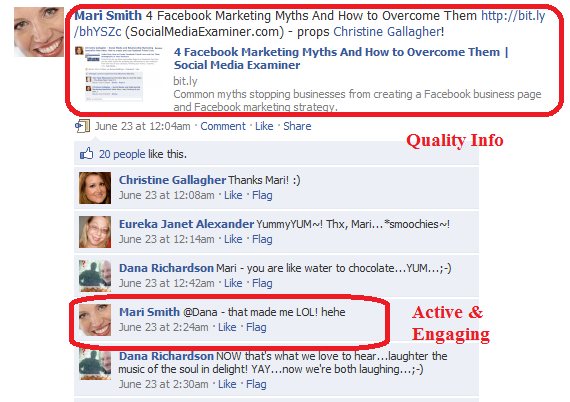Open the '4 Facebook Marketing Myths' article title
The image size is (570, 402).
(x=341, y=59)
